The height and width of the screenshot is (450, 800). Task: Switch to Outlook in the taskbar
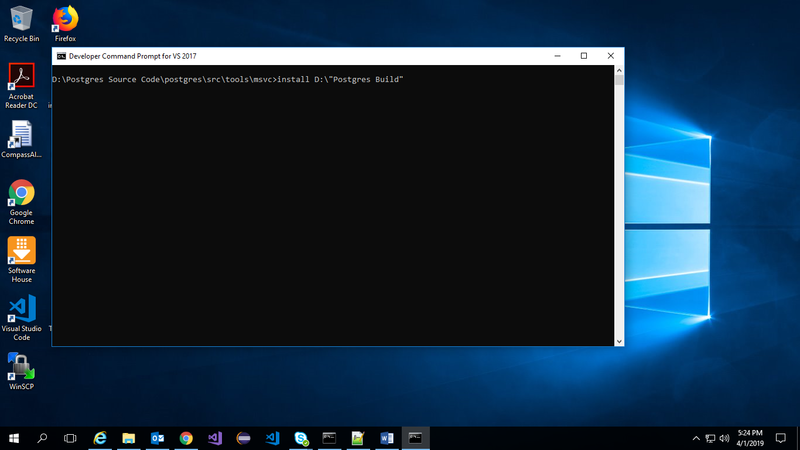click(x=157, y=438)
